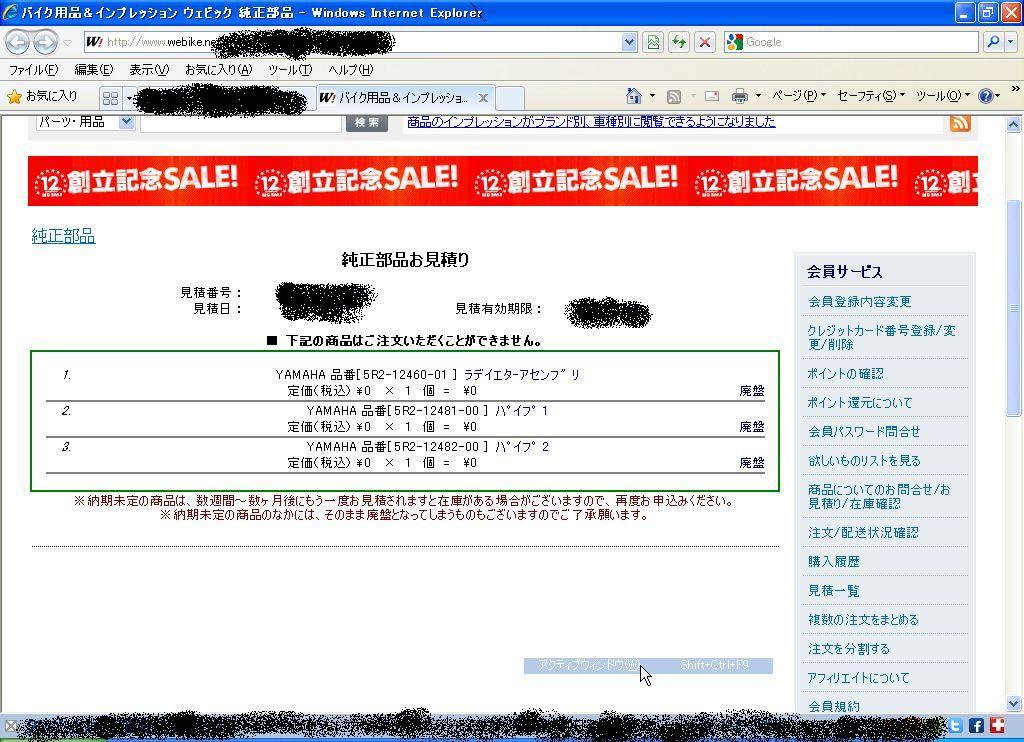Expand the toolbar overflow chevron
Screen dimensions: 1024x742
(1016, 89)
